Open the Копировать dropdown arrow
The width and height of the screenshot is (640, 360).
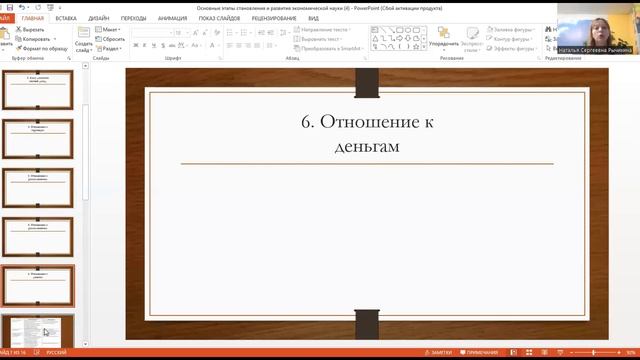pyautogui.click(x=55, y=39)
